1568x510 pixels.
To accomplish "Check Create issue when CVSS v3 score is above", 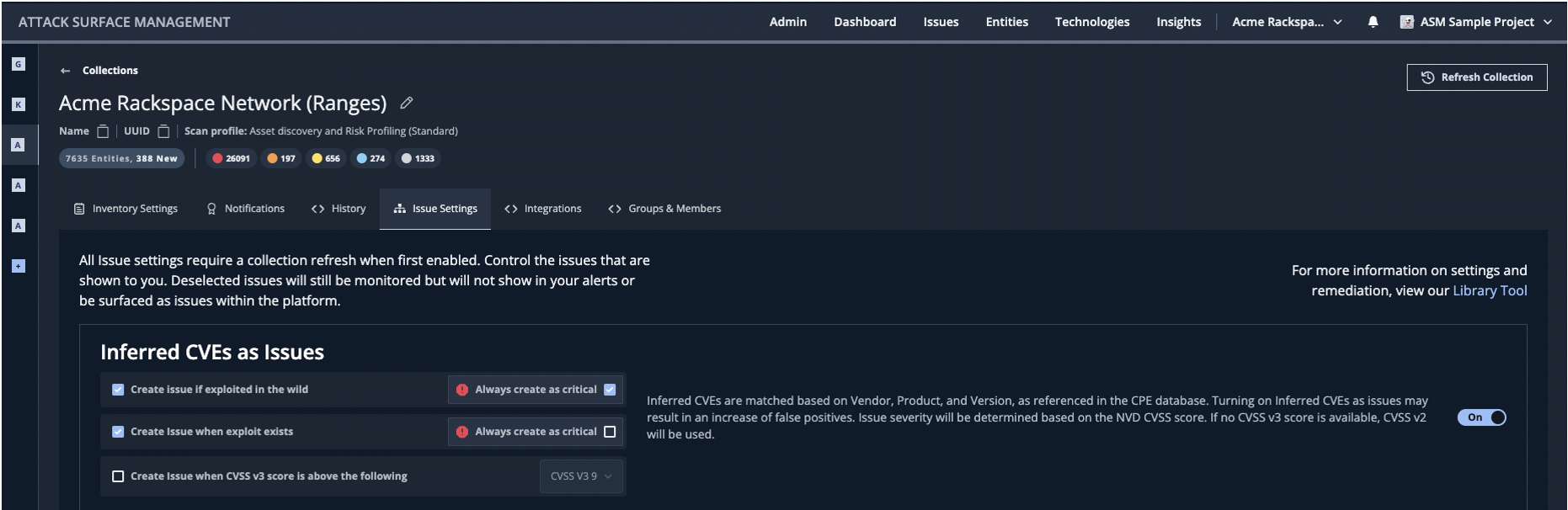I will click(118, 476).
